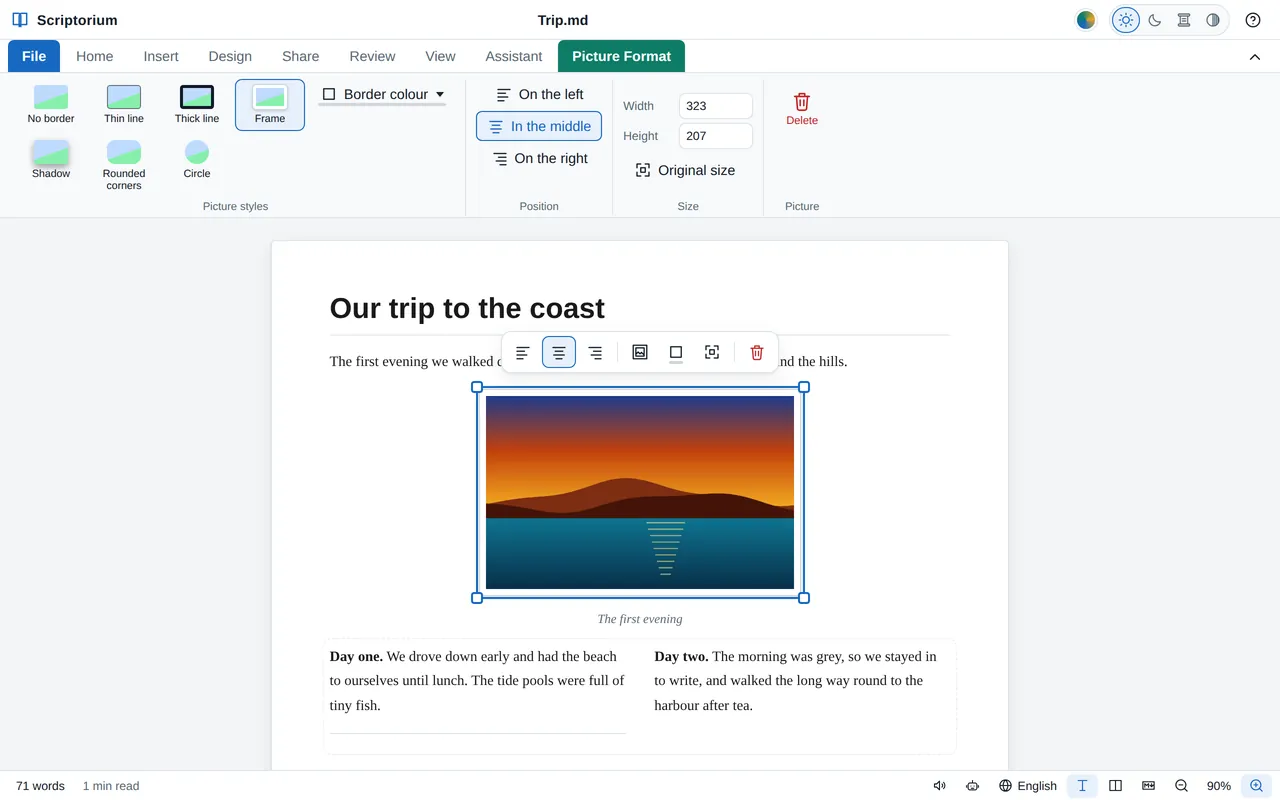
Task: Open the Border colour dropdown
Action: coord(382,94)
